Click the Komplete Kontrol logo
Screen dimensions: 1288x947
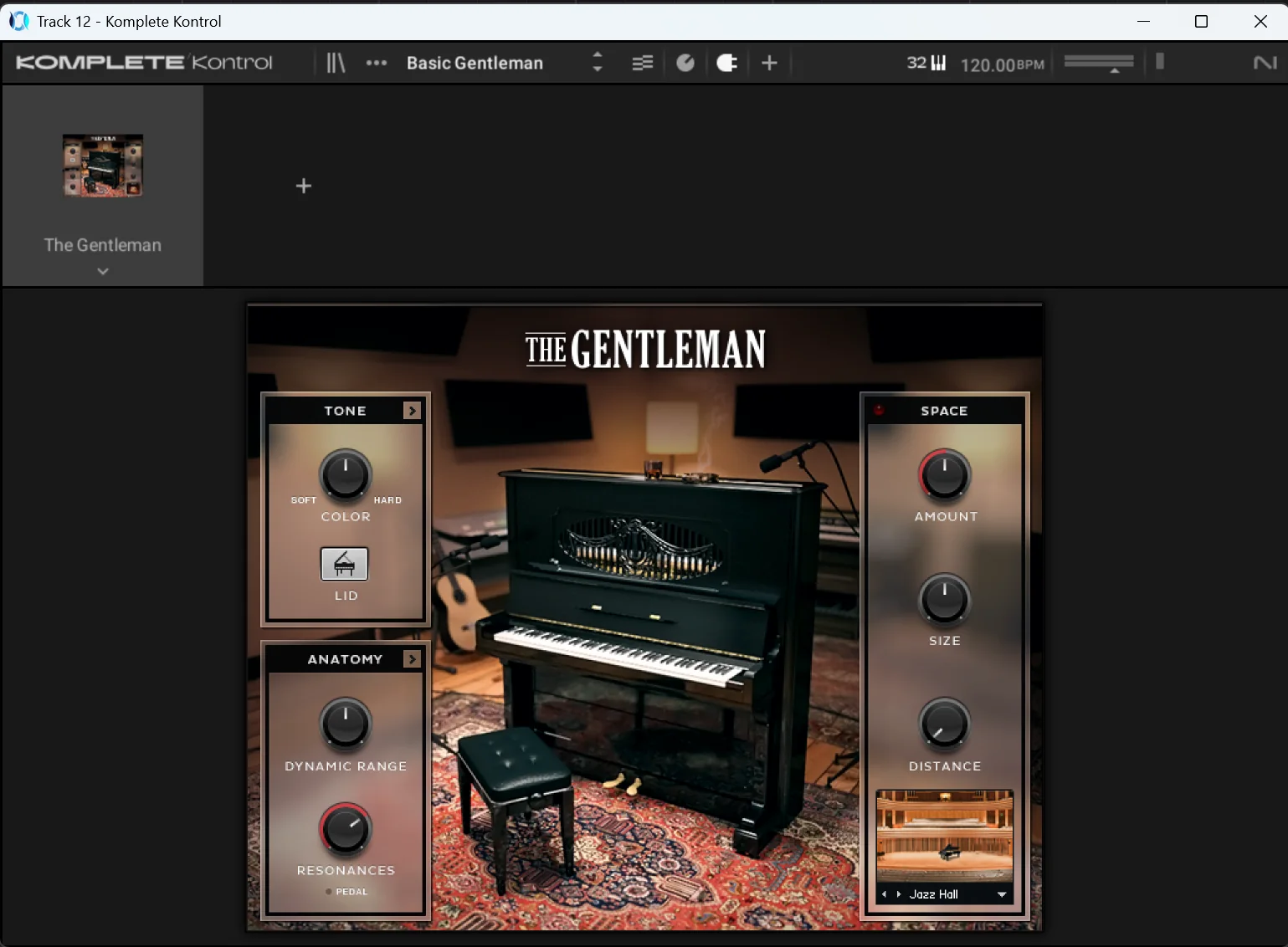144,63
